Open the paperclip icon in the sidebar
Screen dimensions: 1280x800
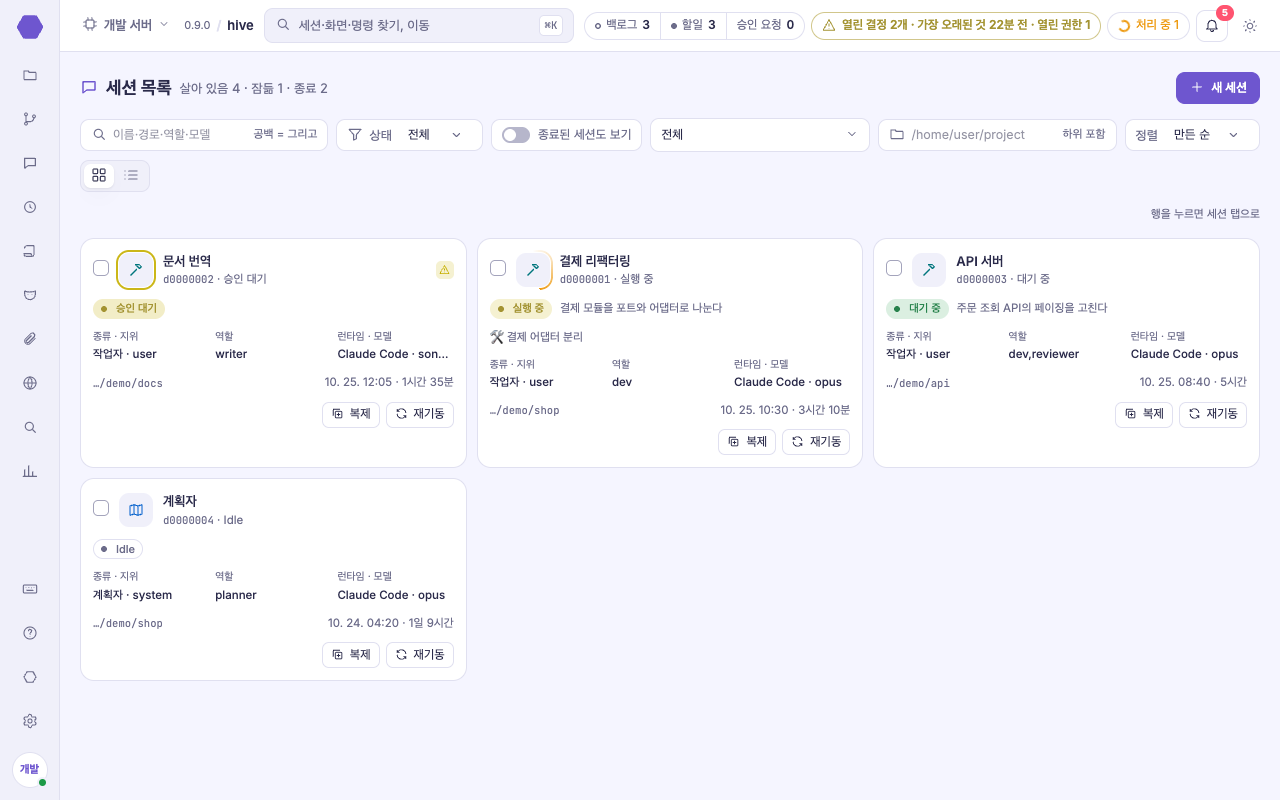(30, 339)
